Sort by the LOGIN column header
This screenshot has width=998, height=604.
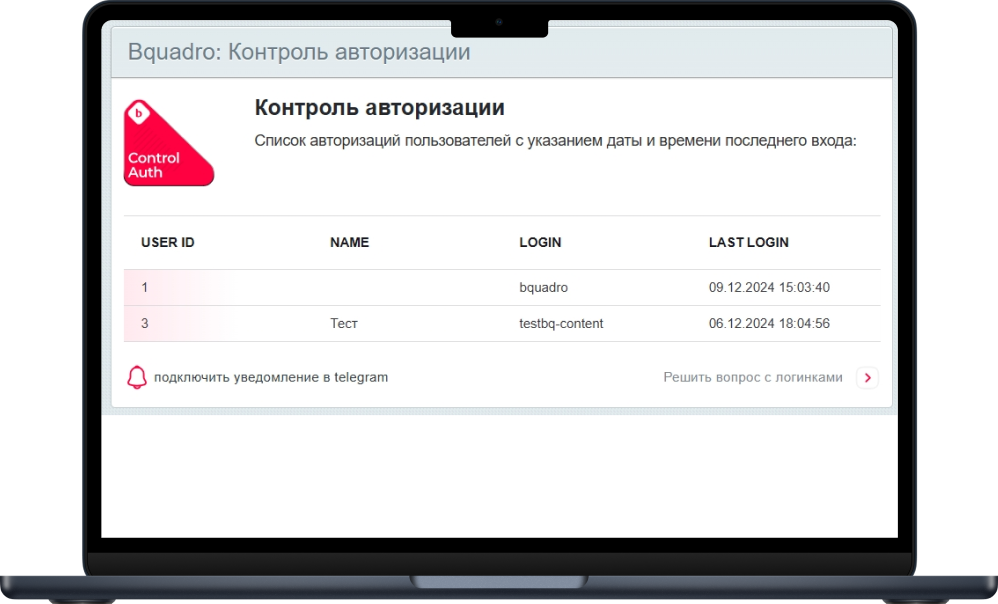540,242
